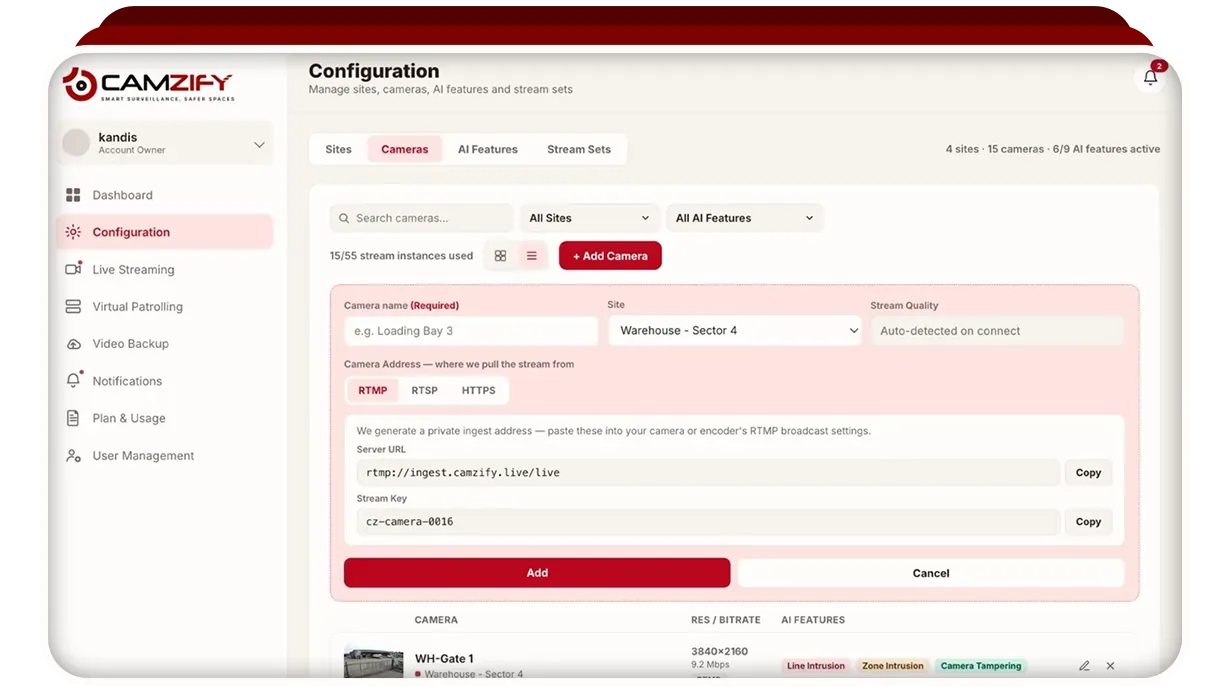Click the Virtual Patrolling icon
1229x692 pixels.
[x=73, y=307]
